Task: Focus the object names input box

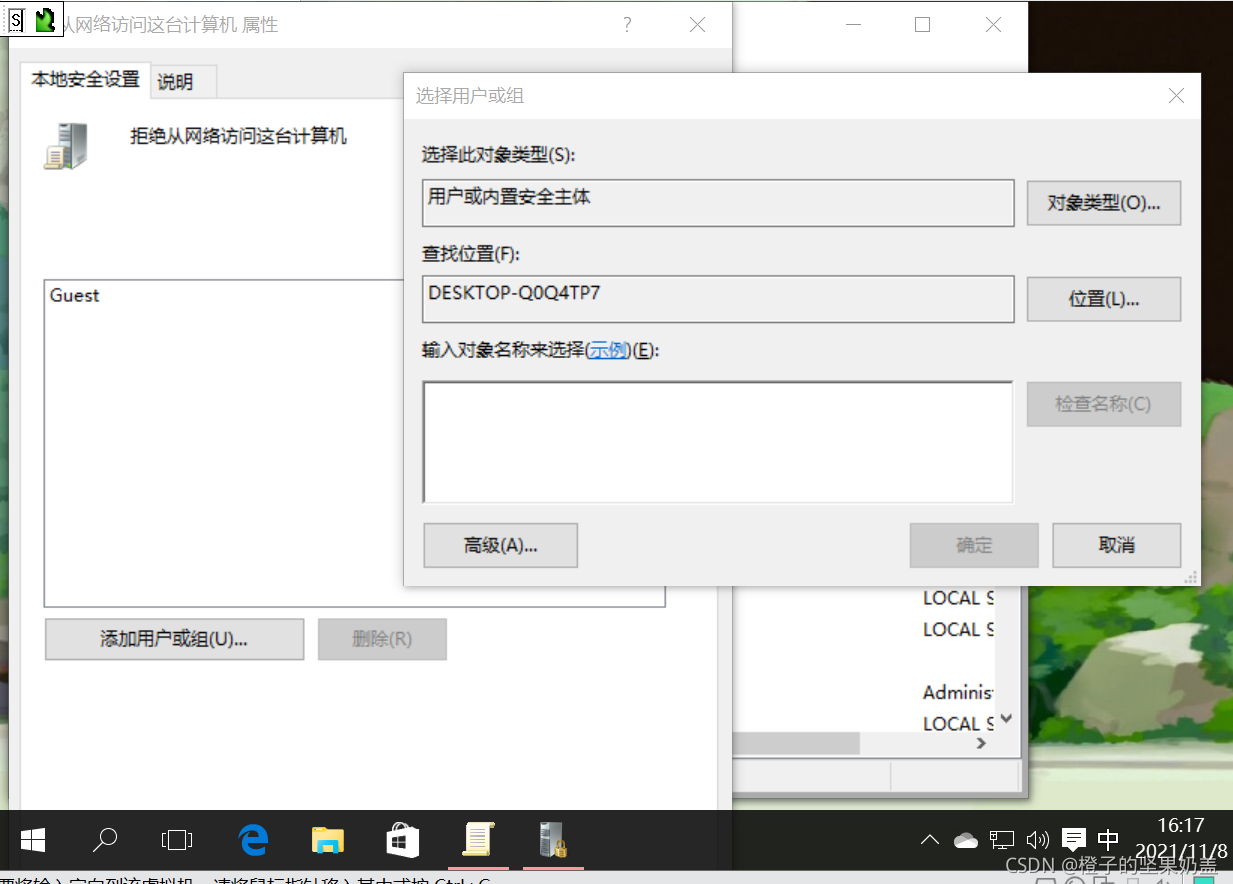Action: coord(718,441)
